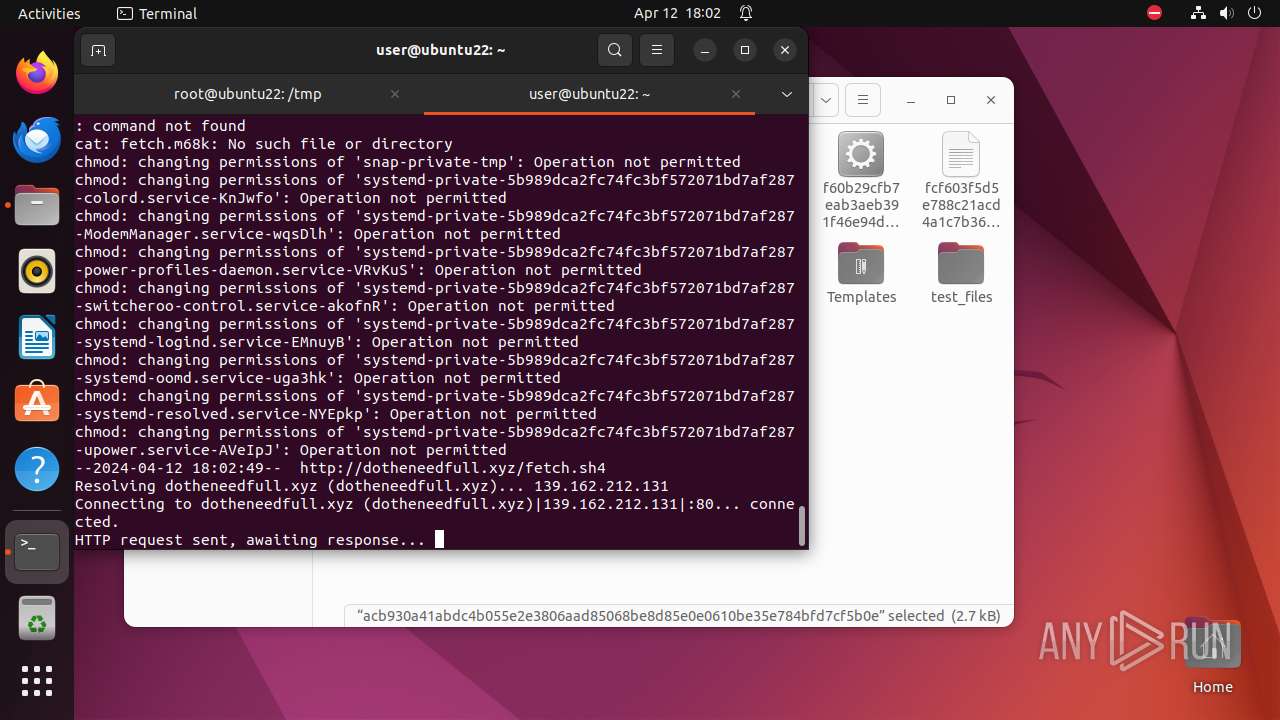1280x720 pixels.
Task: Click the terminal scrollbar
Action: [802, 526]
